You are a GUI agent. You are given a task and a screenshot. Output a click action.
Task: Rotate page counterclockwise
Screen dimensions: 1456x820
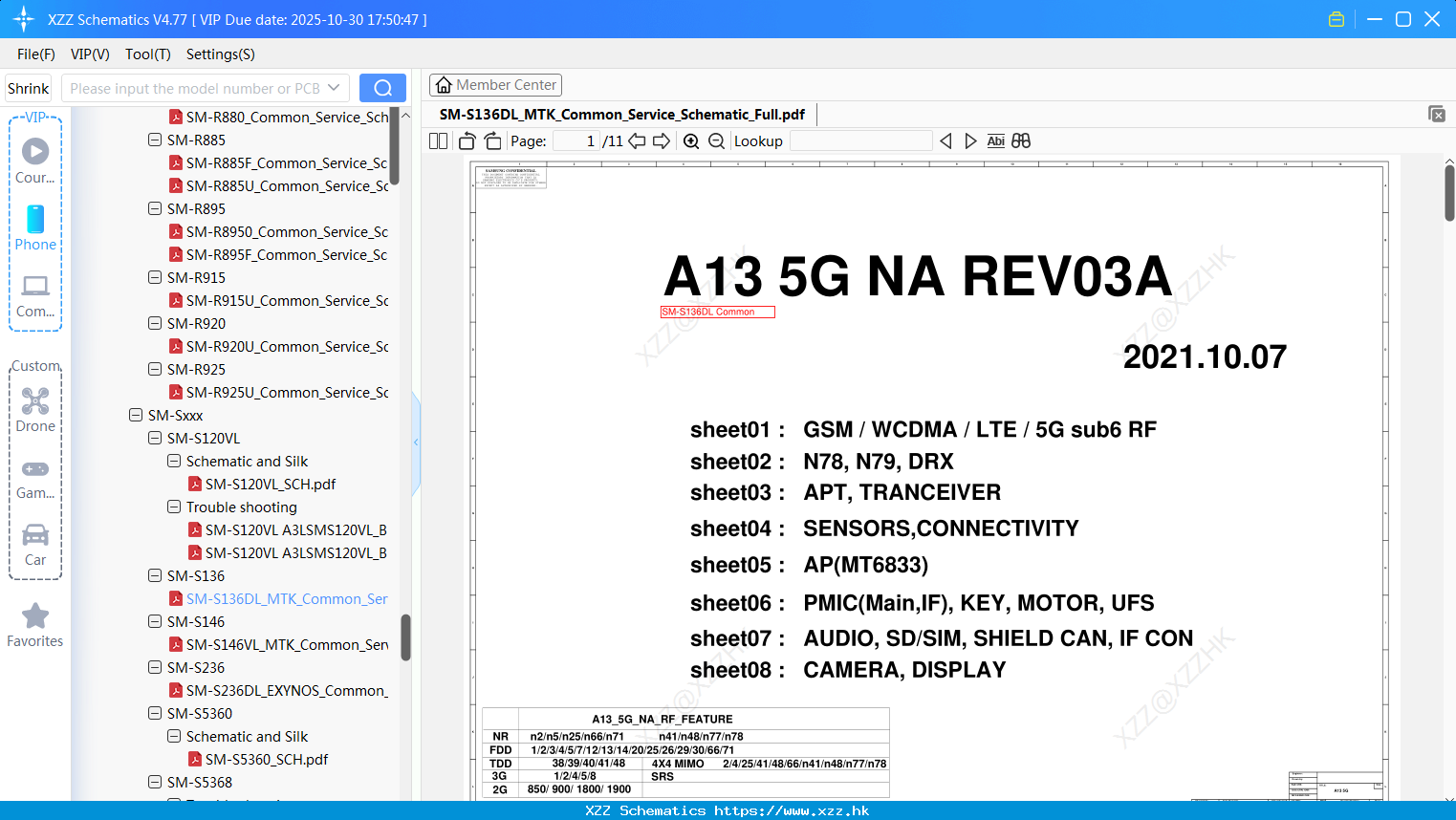467,140
